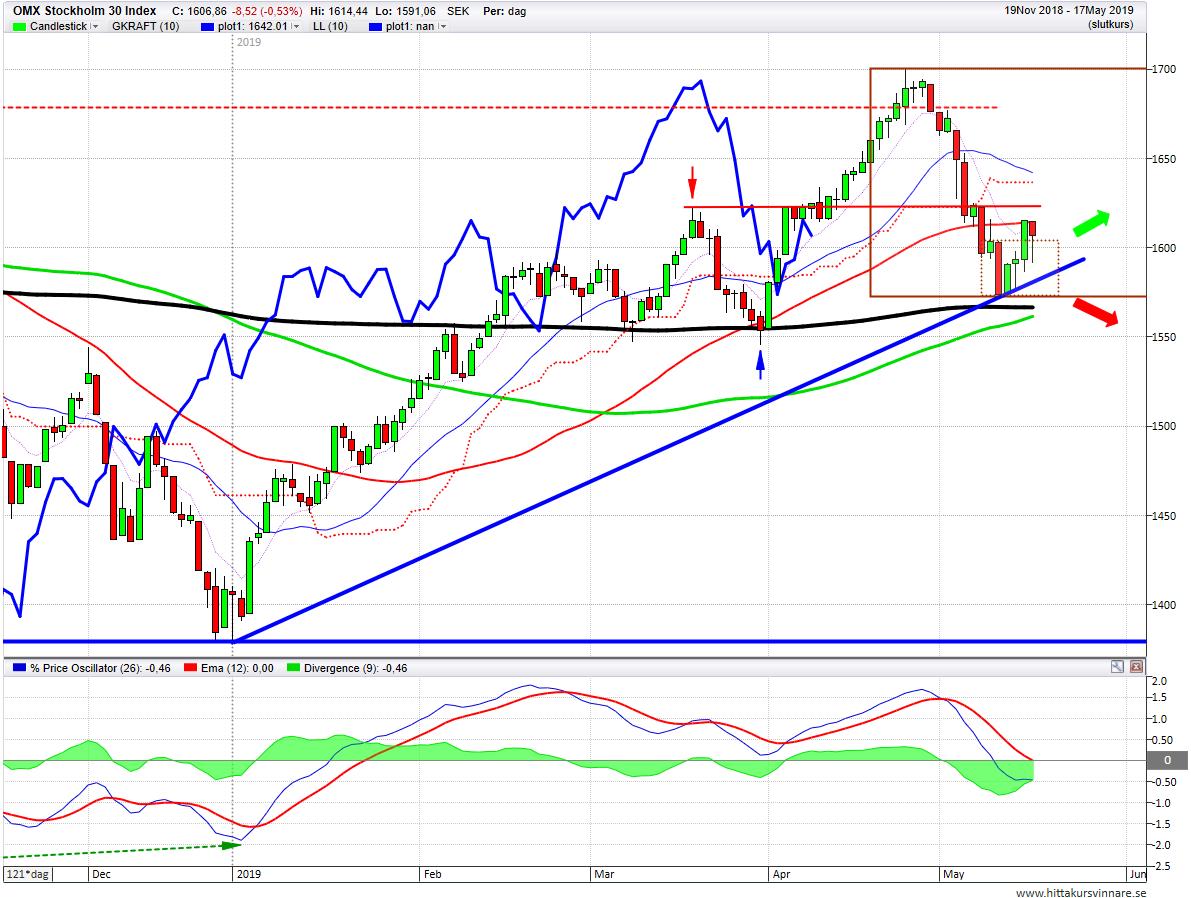Click the www.hittakursvinnare.se link
The image size is (1191, 898).
(1081, 893)
